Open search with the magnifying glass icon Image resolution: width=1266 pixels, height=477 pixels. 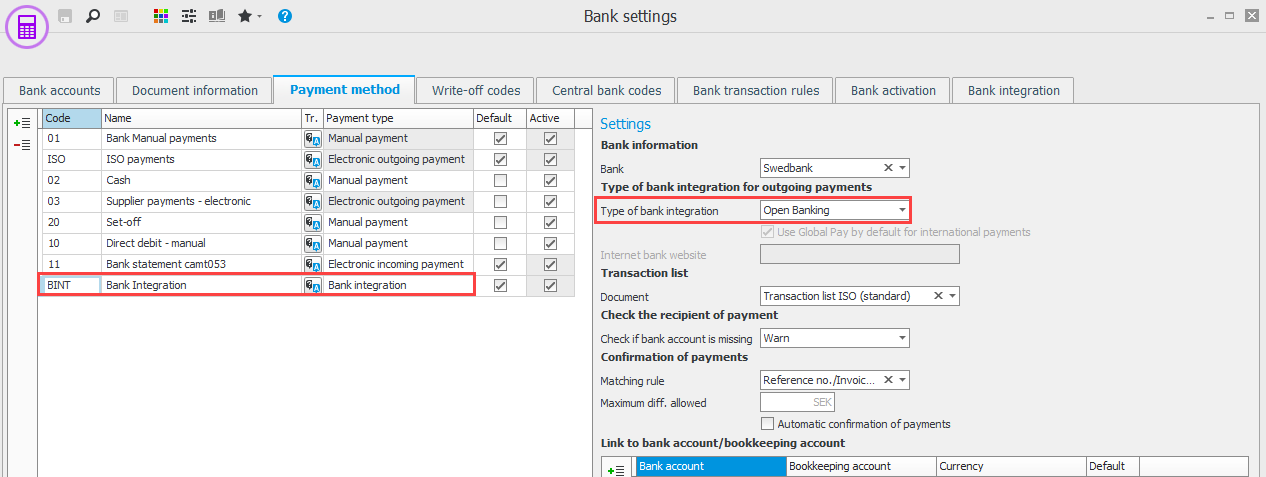(93, 16)
